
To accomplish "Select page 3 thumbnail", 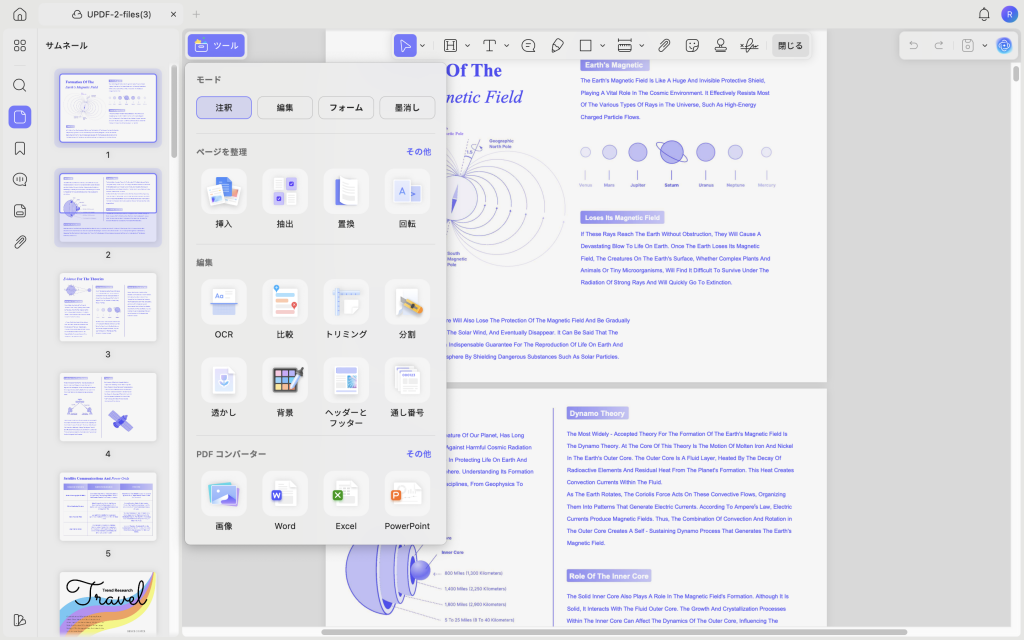I will click(x=108, y=307).
